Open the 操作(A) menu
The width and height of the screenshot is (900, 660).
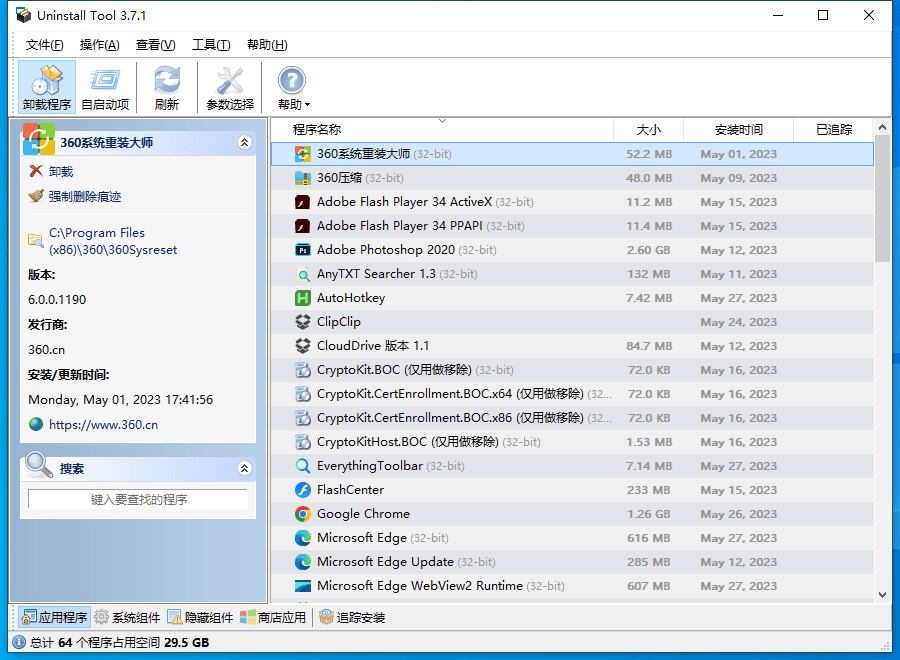coord(99,45)
